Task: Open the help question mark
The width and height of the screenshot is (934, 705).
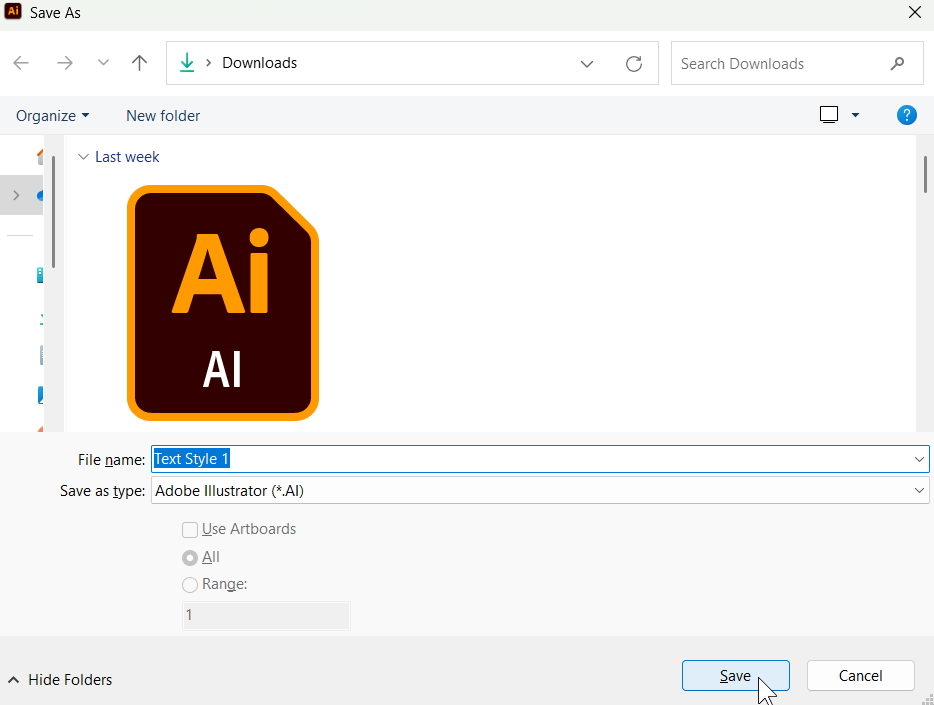Action: 907,115
